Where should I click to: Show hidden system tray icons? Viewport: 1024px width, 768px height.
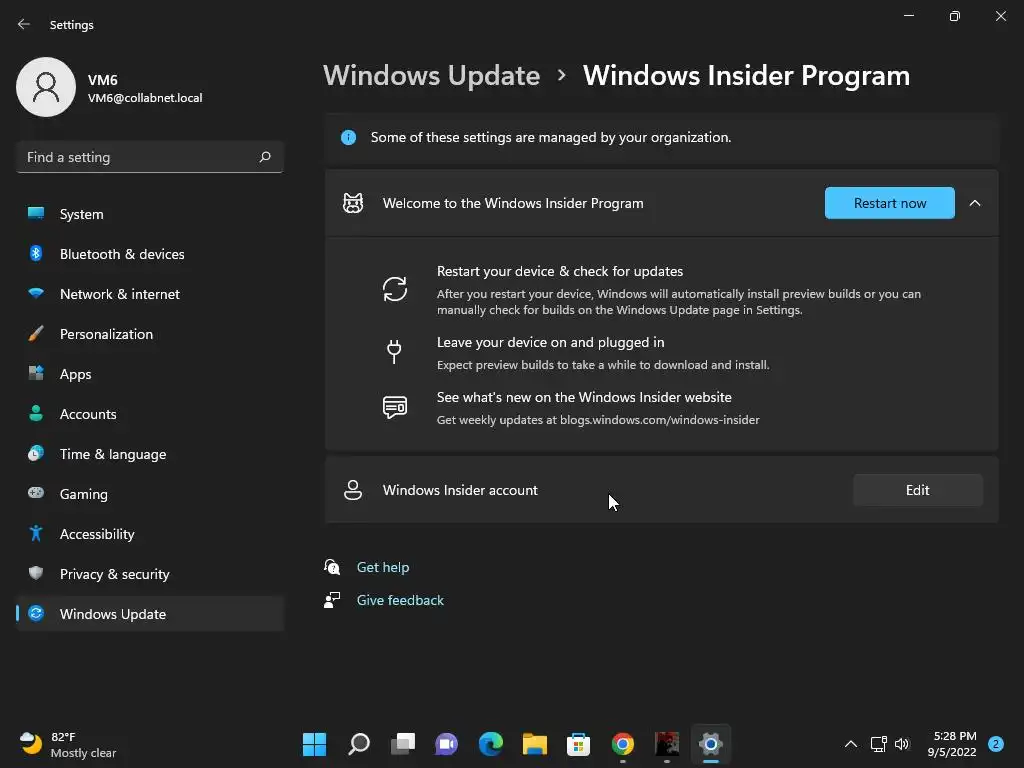pos(850,744)
